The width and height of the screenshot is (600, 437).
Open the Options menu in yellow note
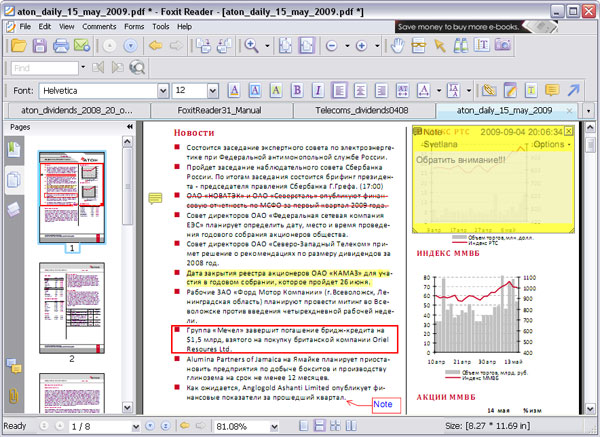551,144
